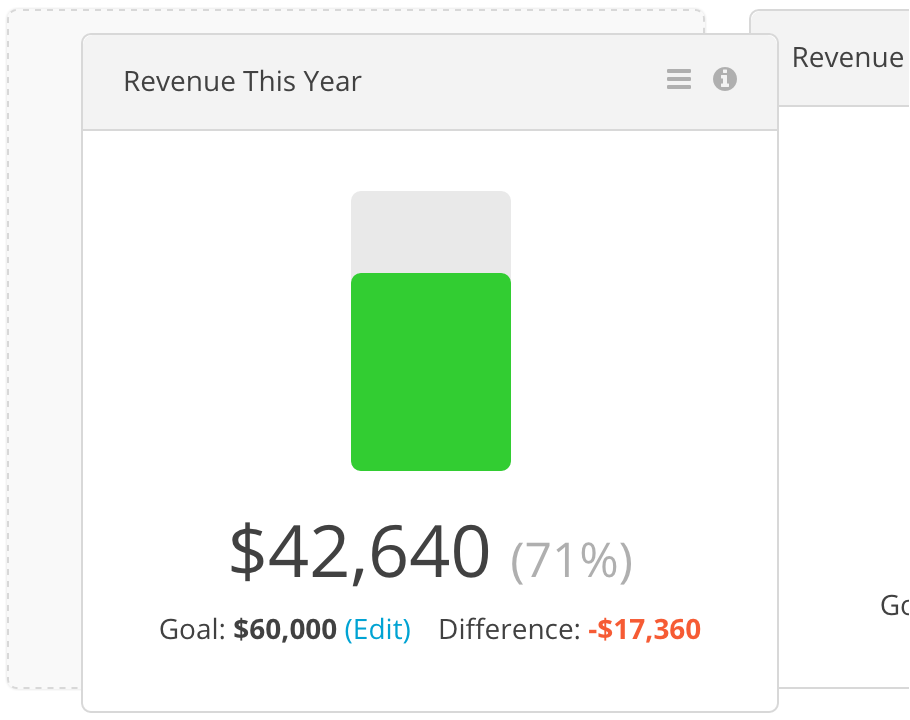The width and height of the screenshot is (910, 720).
Task: Select the neighboring Revenue widget title
Action: 848,57
